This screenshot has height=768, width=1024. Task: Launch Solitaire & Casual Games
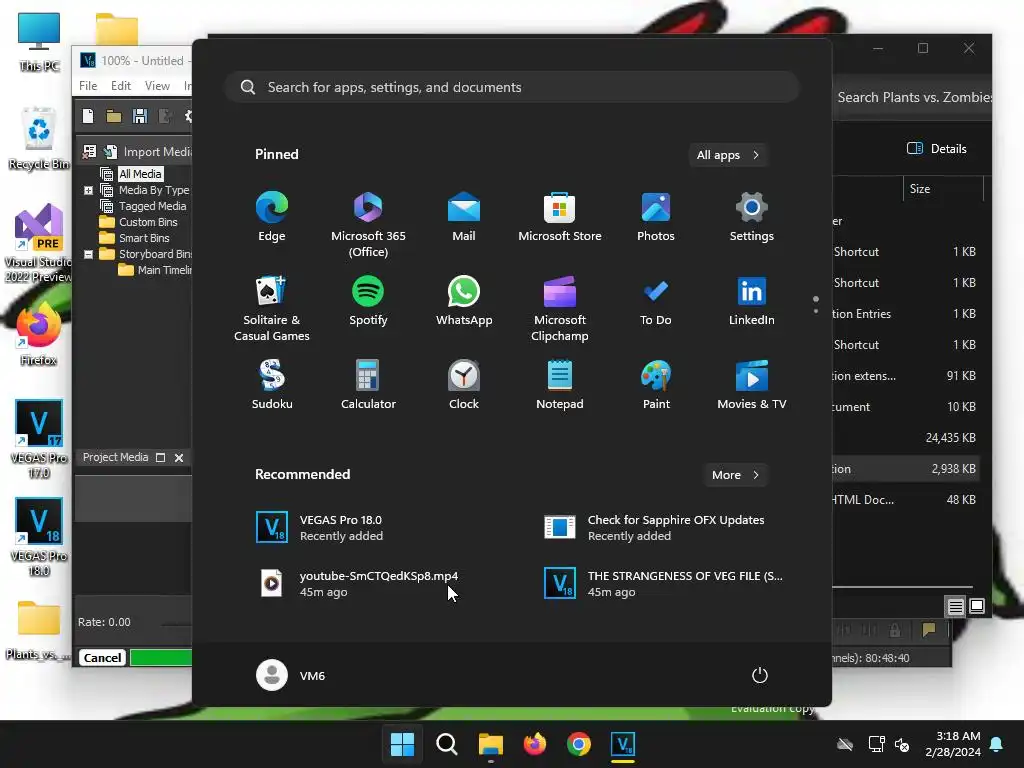(x=272, y=308)
